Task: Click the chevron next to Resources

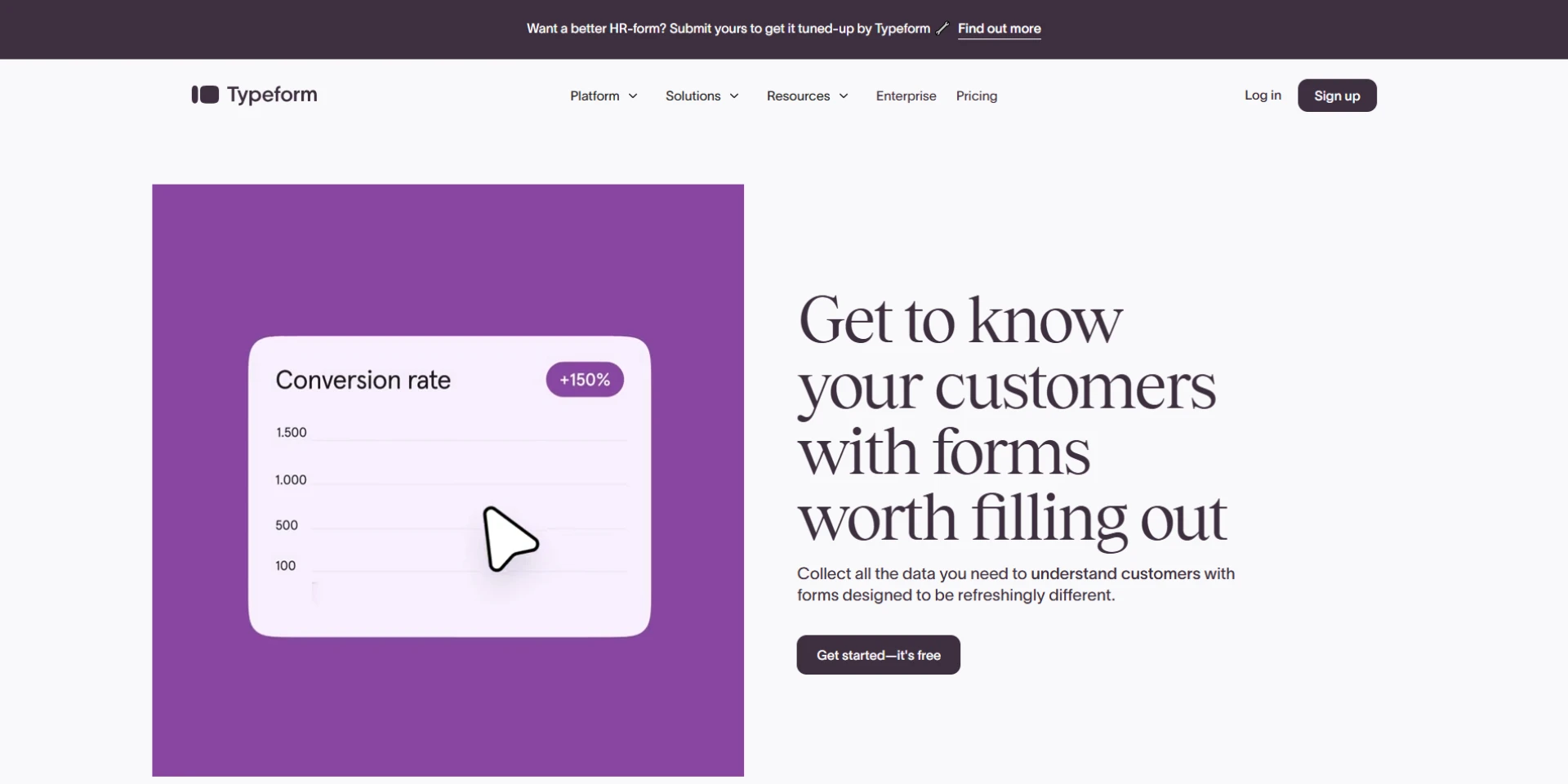Action: tap(844, 96)
